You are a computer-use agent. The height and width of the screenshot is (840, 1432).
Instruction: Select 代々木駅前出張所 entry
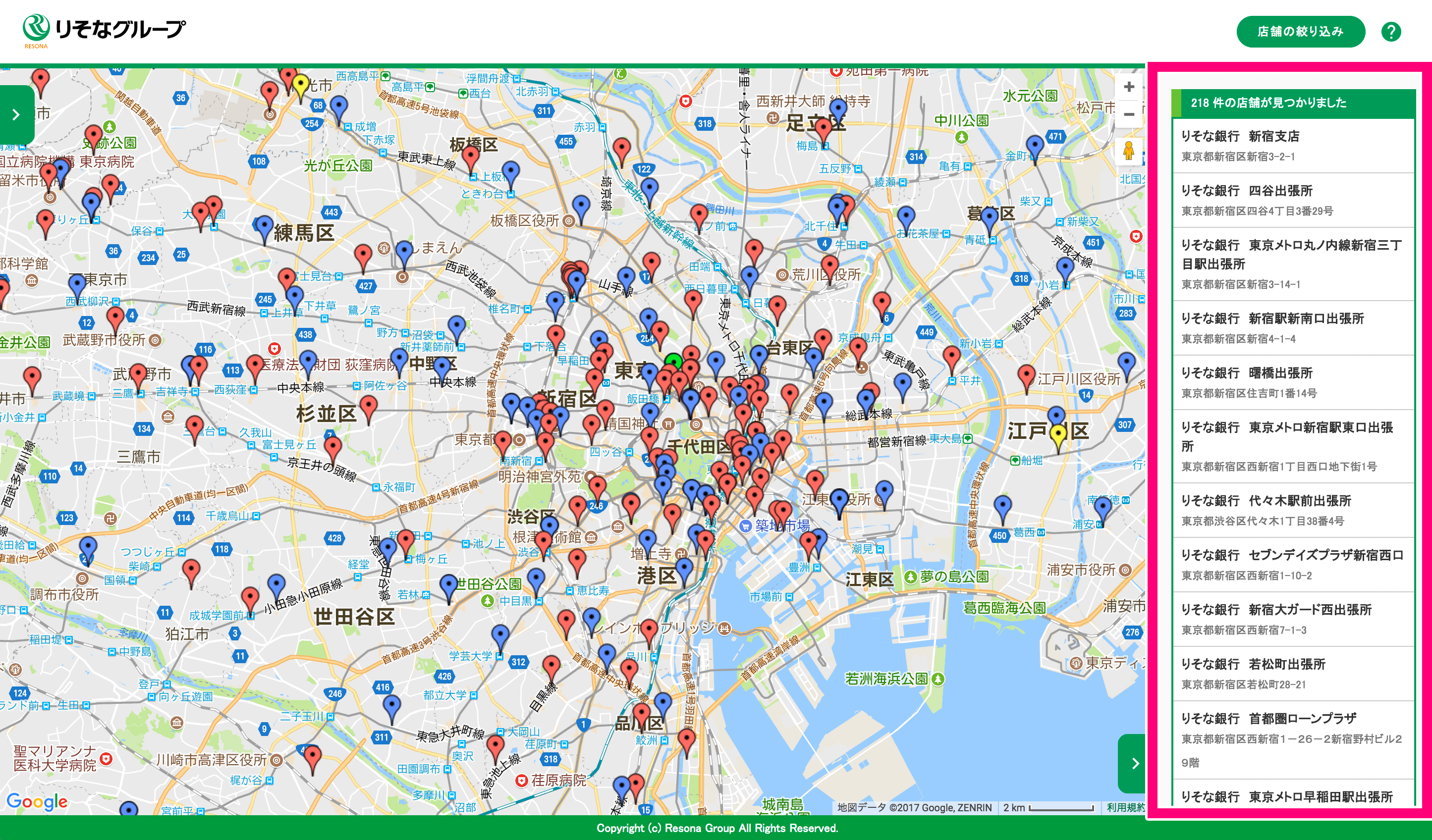pyautogui.click(x=1293, y=510)
